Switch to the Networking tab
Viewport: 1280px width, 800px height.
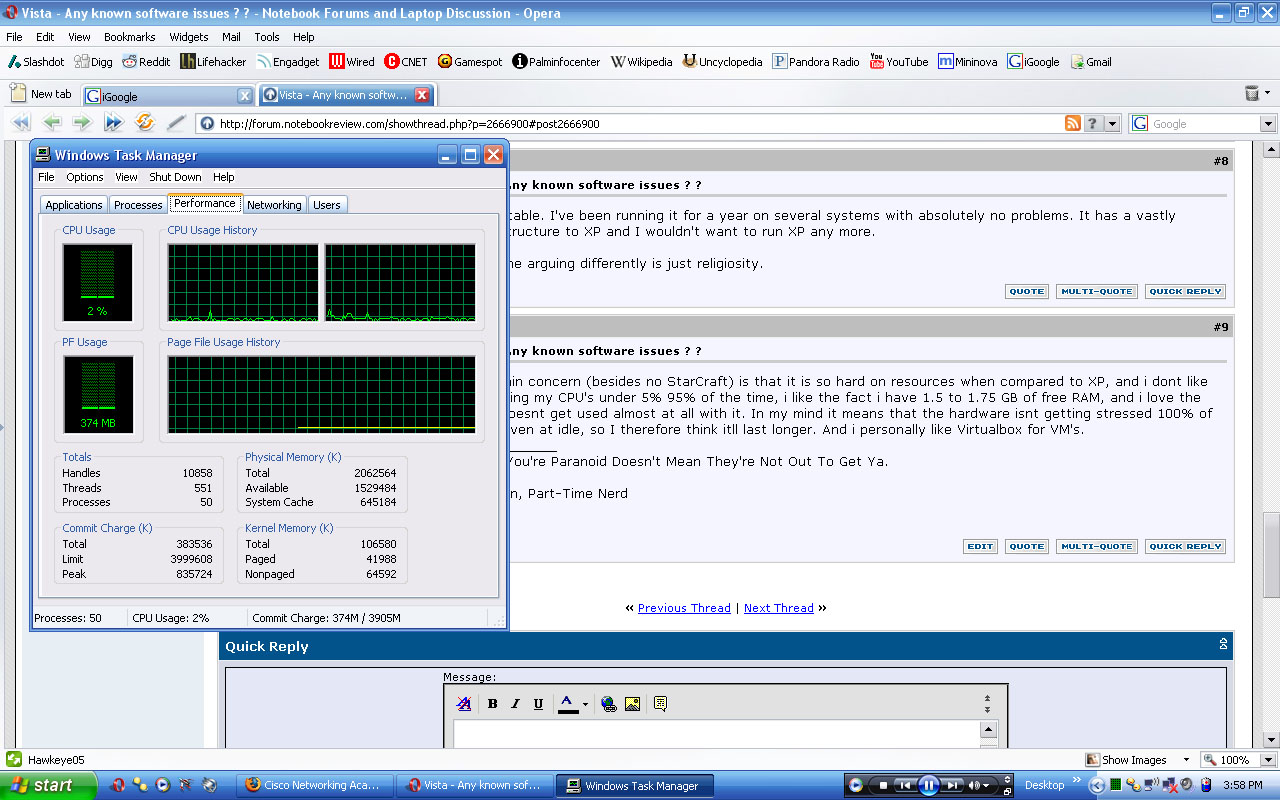pos(274,204)
